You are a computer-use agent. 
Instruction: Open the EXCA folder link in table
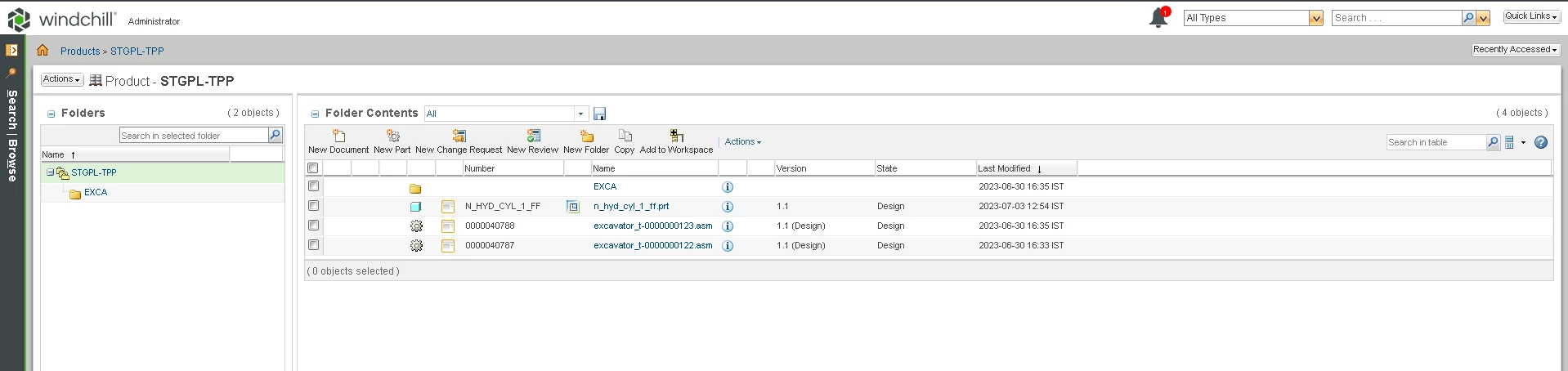point(605,187)
